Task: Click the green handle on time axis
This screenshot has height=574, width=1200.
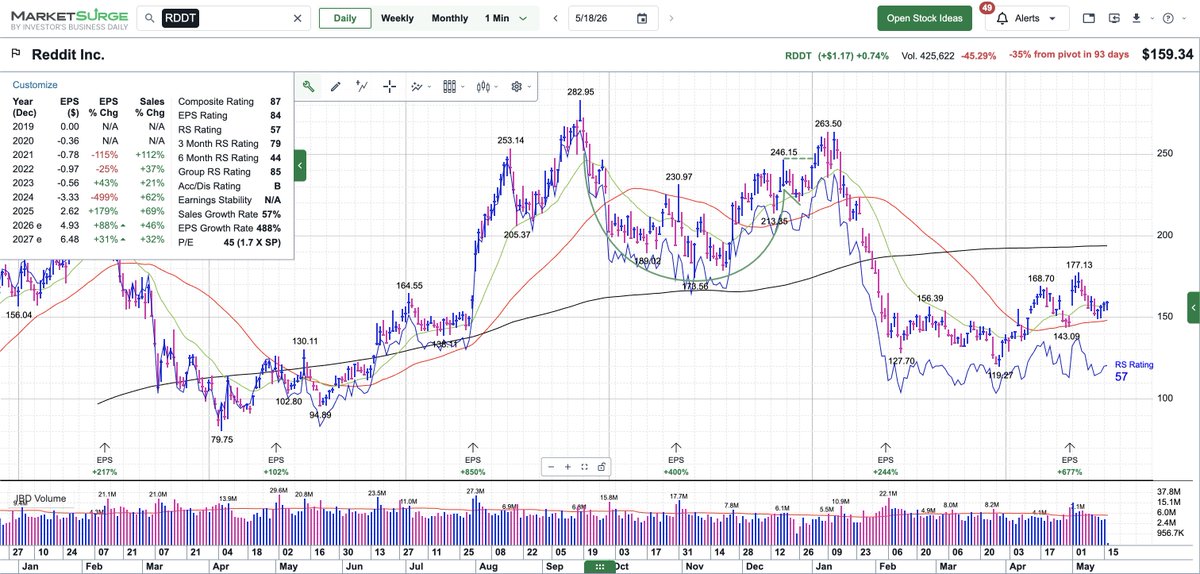Action: [600, 567]
